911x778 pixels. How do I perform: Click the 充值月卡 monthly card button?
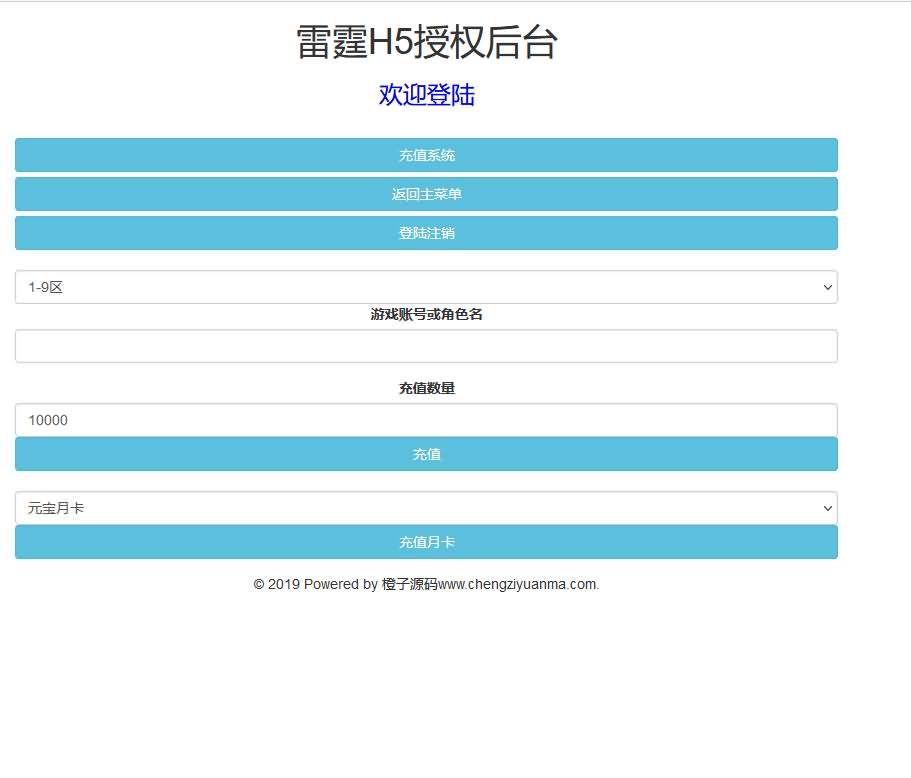pos(426,541)
